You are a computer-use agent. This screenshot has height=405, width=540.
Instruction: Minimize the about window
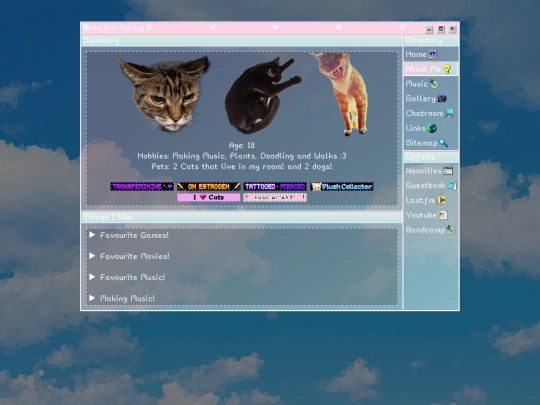tap(429, 29)
